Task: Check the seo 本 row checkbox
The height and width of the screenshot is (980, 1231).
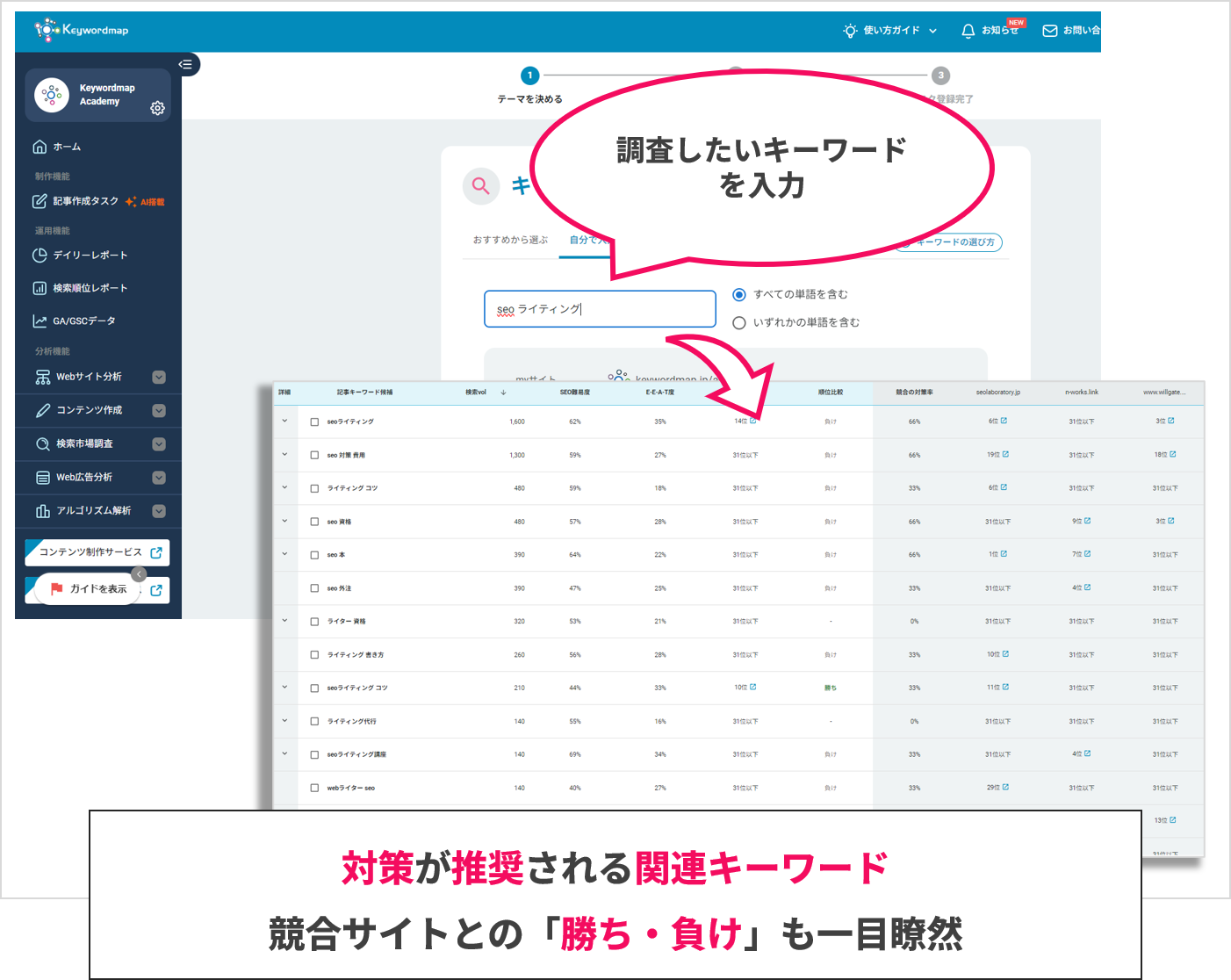Action: 314,555
